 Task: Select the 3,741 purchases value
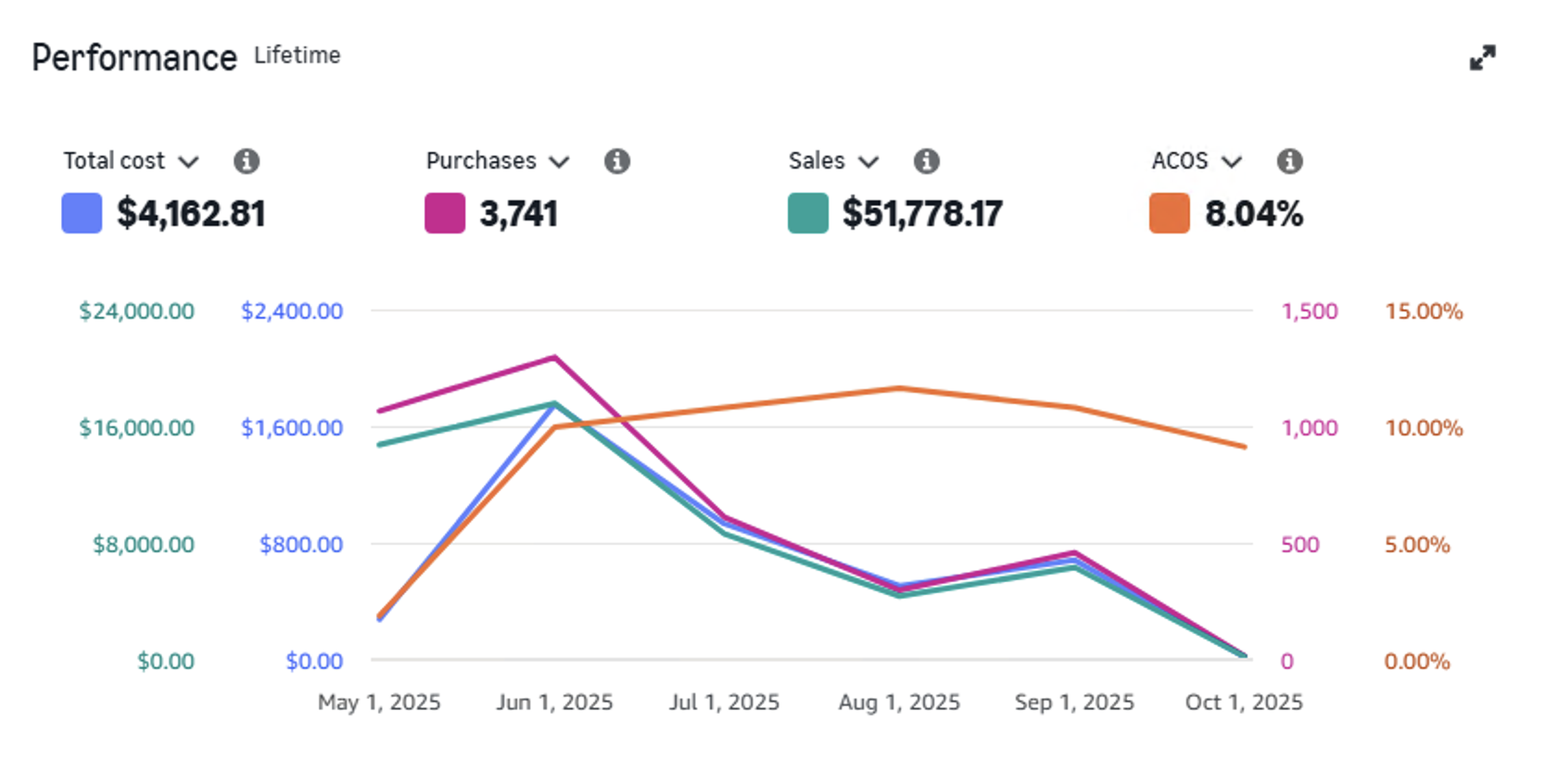coord(518,214)
